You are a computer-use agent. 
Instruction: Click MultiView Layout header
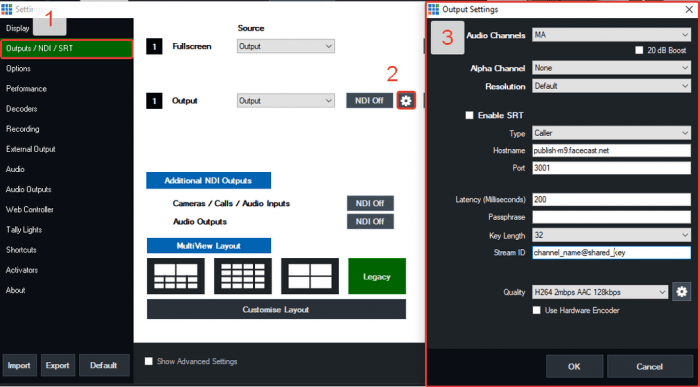point(208,246)
